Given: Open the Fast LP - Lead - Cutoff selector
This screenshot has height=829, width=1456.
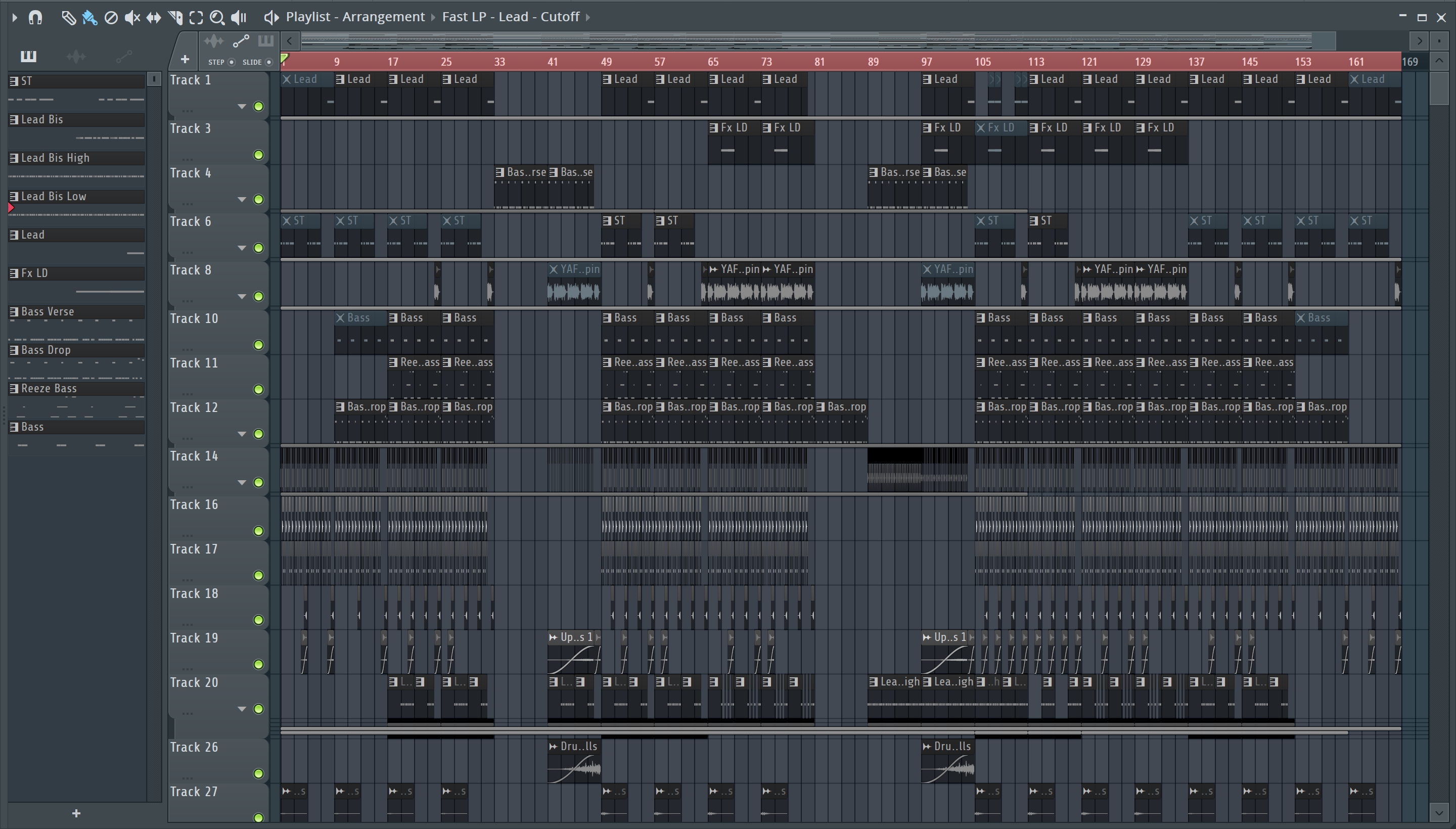Looking at the screenshot, I should 511,17.
